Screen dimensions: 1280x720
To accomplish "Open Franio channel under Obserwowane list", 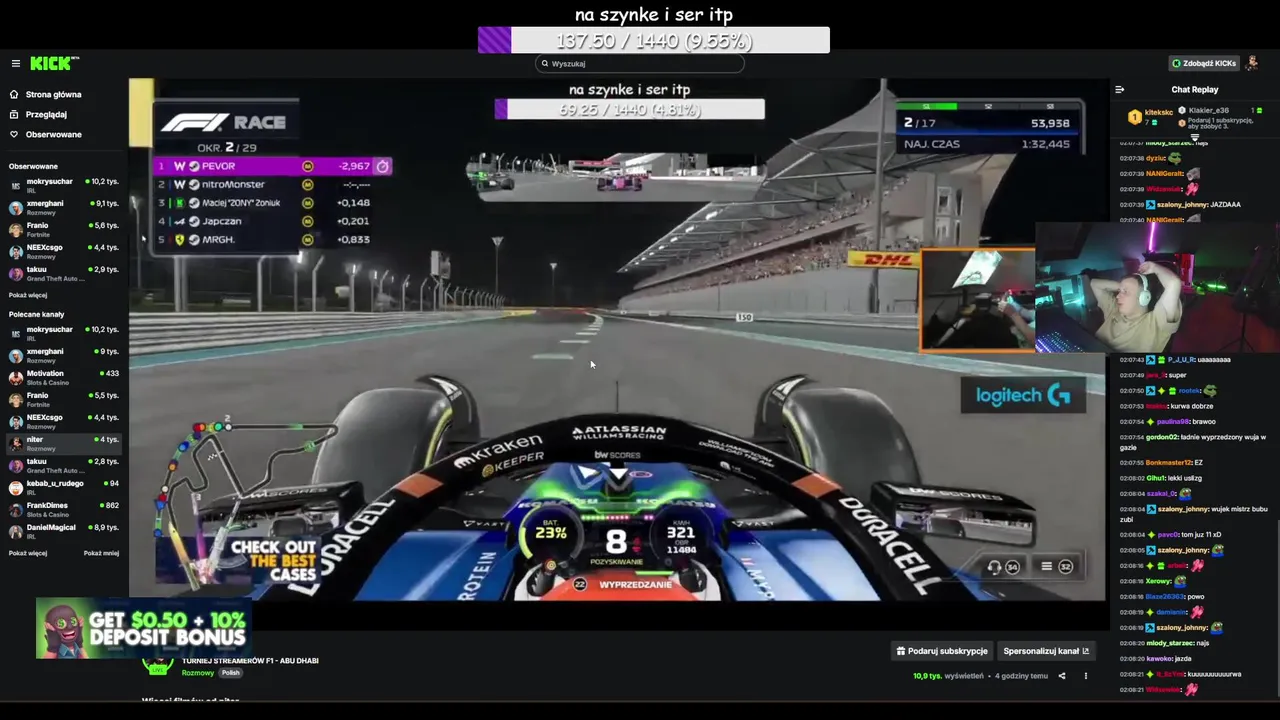I will pyautogui.click(x=64, y=229).
